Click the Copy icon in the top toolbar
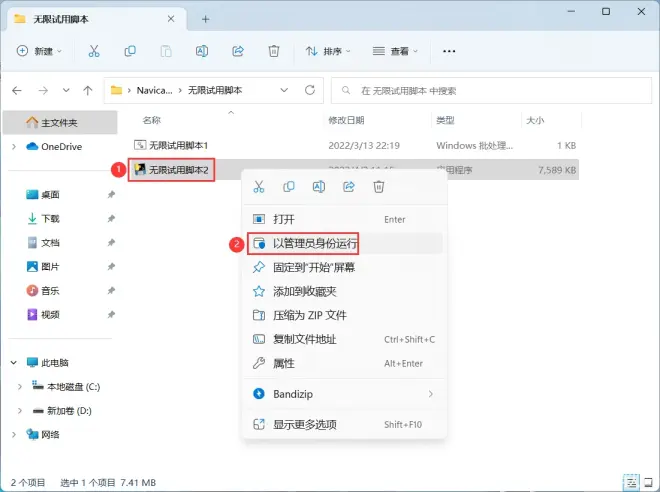This screenshot has height=492, width=660. pos(130,51)
